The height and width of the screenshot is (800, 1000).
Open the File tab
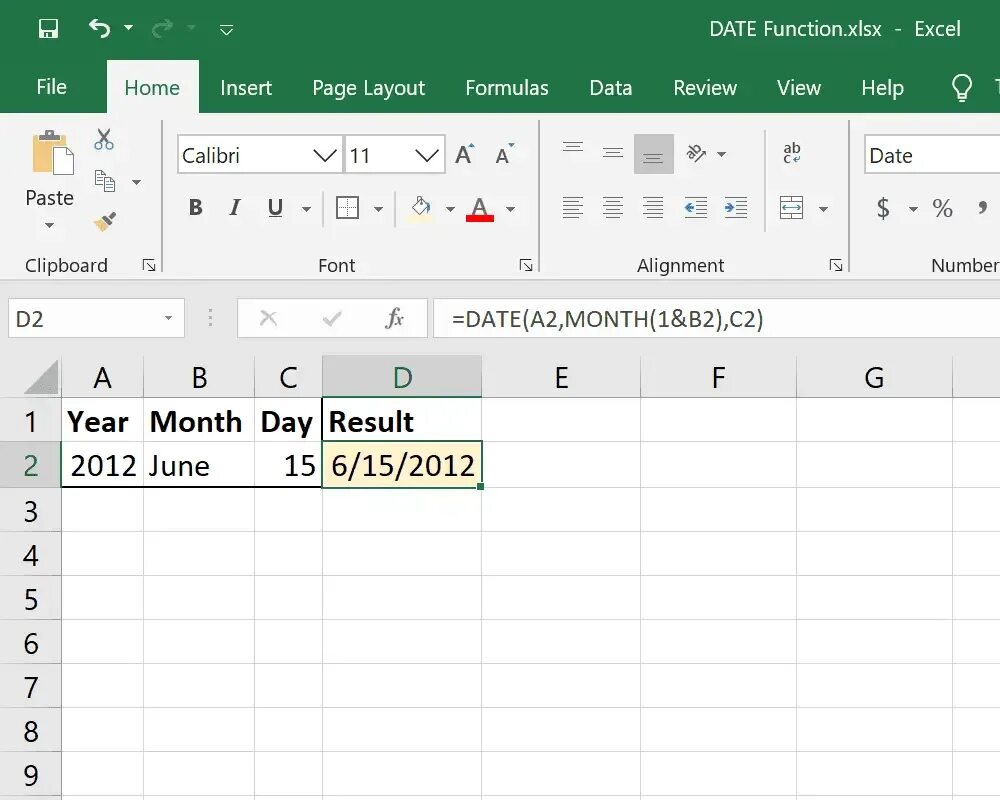(x=52, y=87)
